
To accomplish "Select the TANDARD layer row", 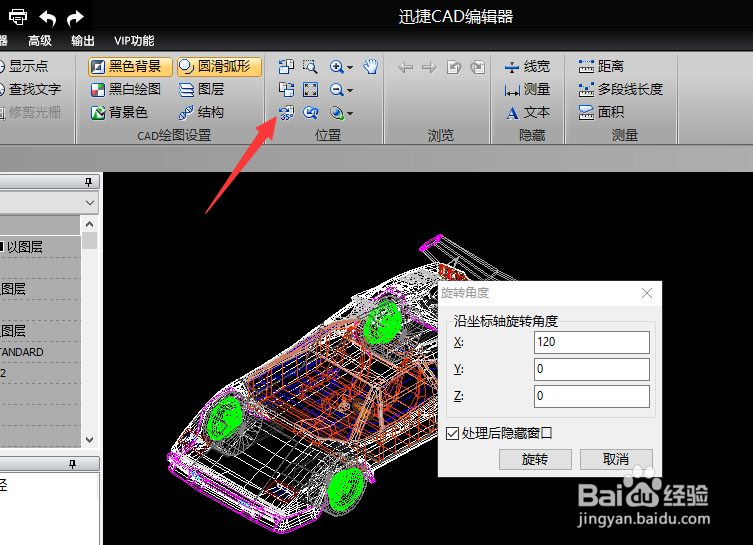I will 40,352.
